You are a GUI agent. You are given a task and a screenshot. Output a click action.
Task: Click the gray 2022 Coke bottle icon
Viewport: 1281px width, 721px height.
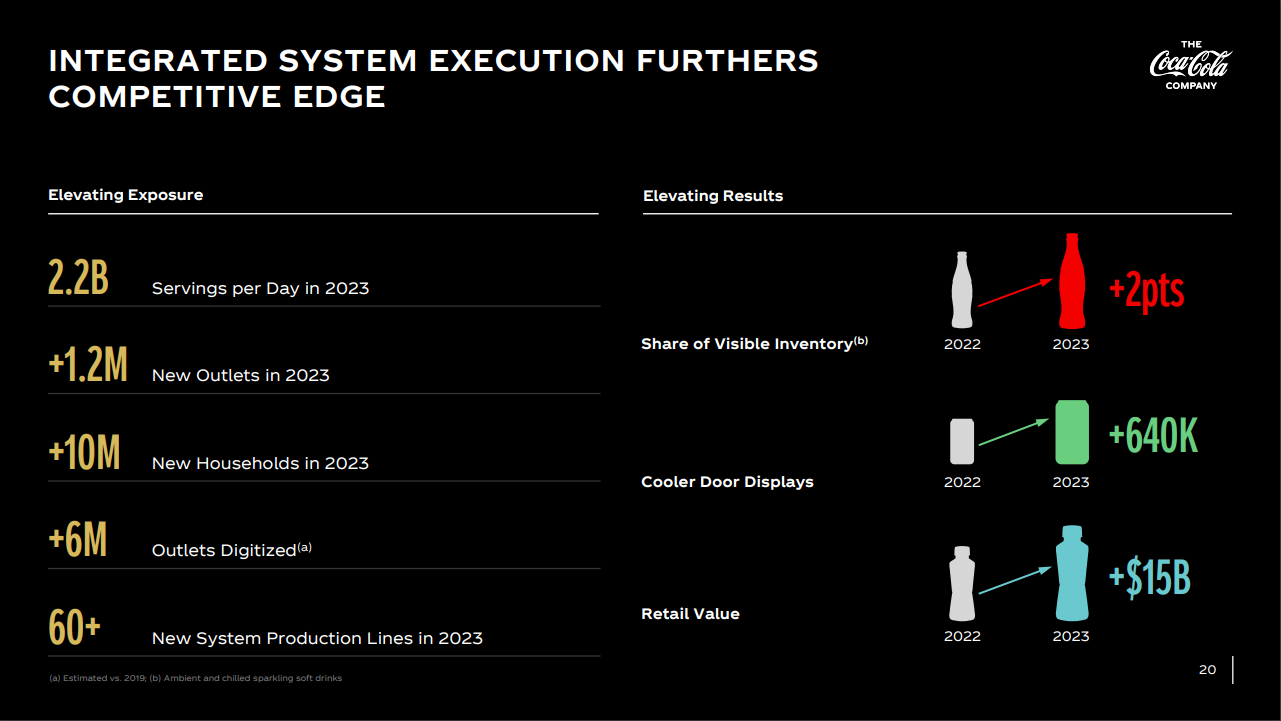click(x=962, y=290)
